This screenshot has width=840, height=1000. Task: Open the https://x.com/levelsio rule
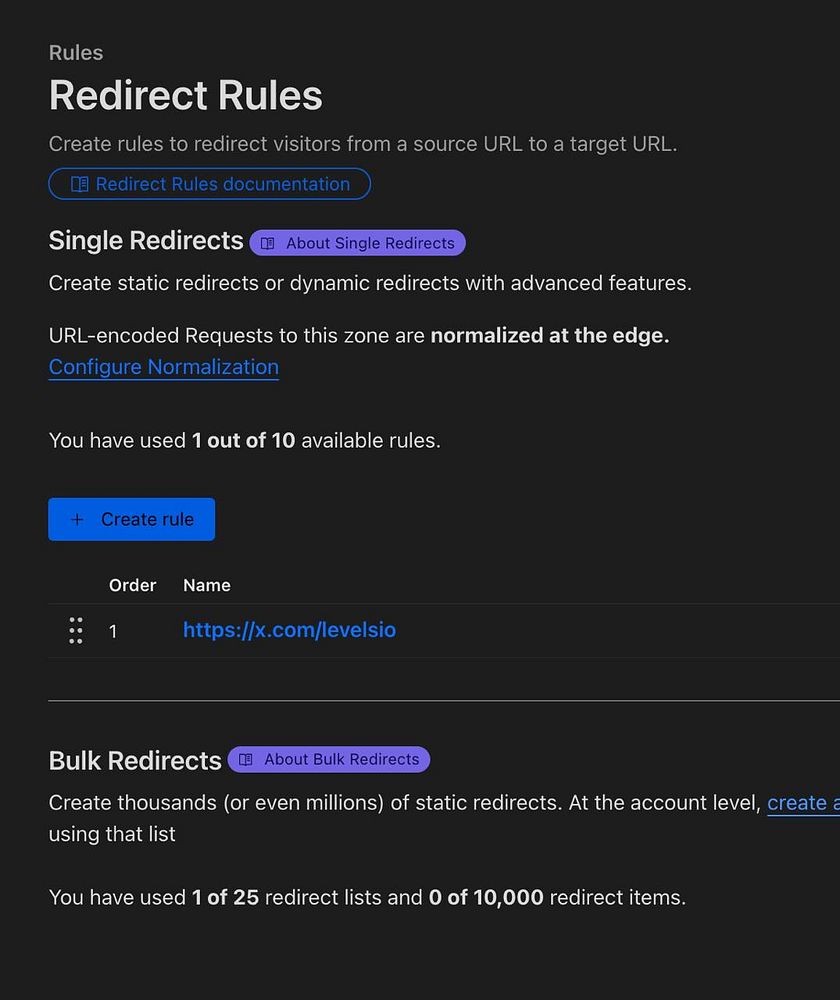[x=289, y=630]
